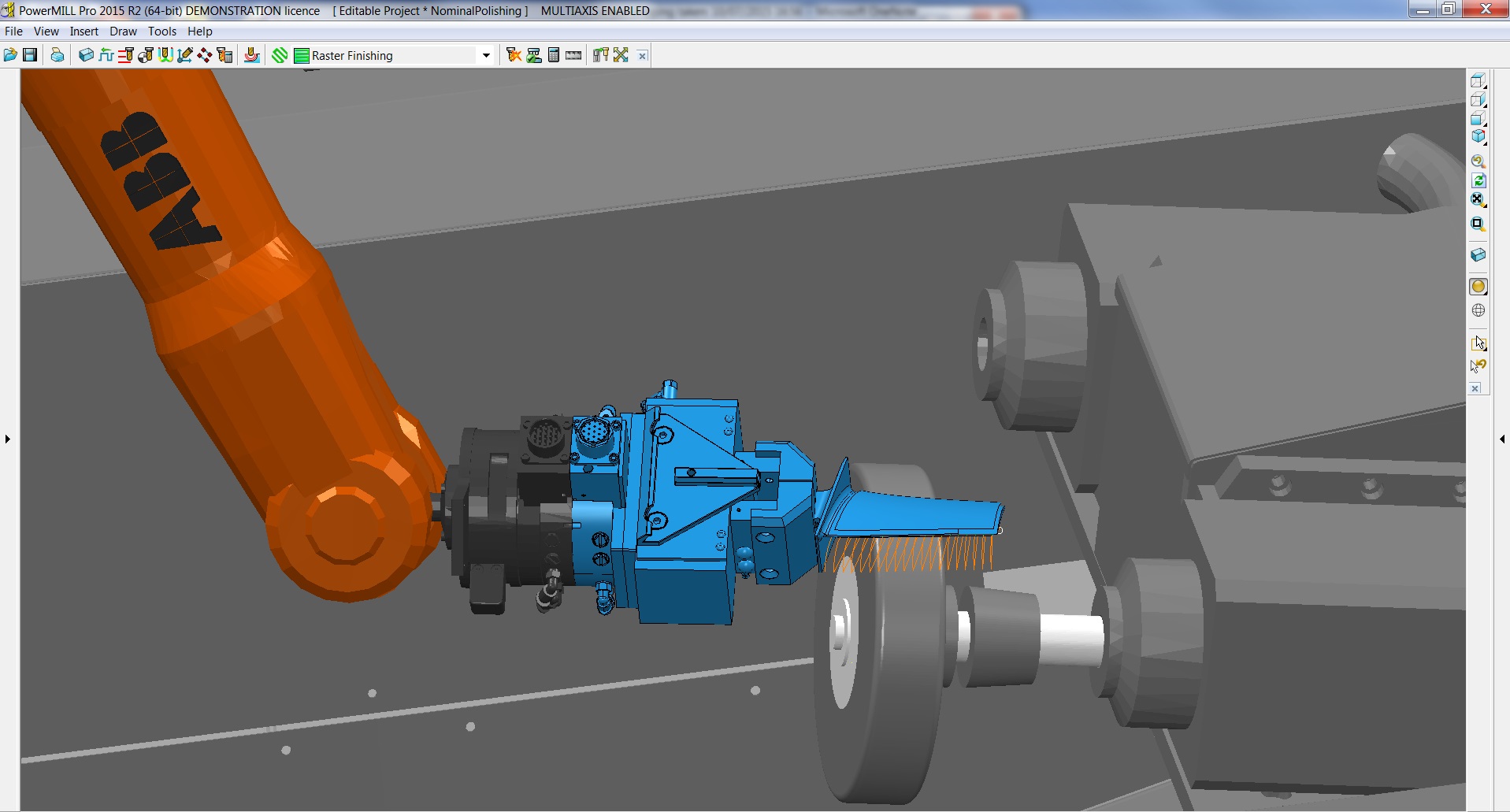Expand the left explorer pane arrow

tap(8, 439)
